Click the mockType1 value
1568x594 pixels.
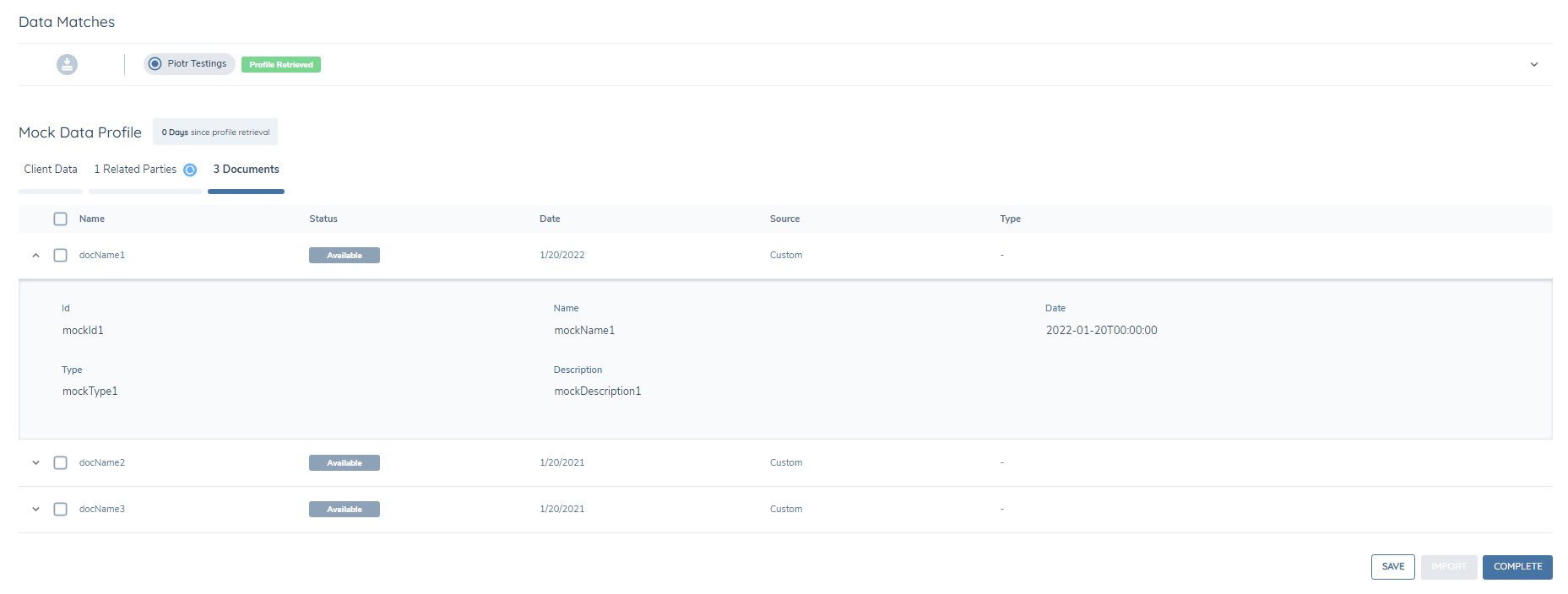click(x=90, y=391)
